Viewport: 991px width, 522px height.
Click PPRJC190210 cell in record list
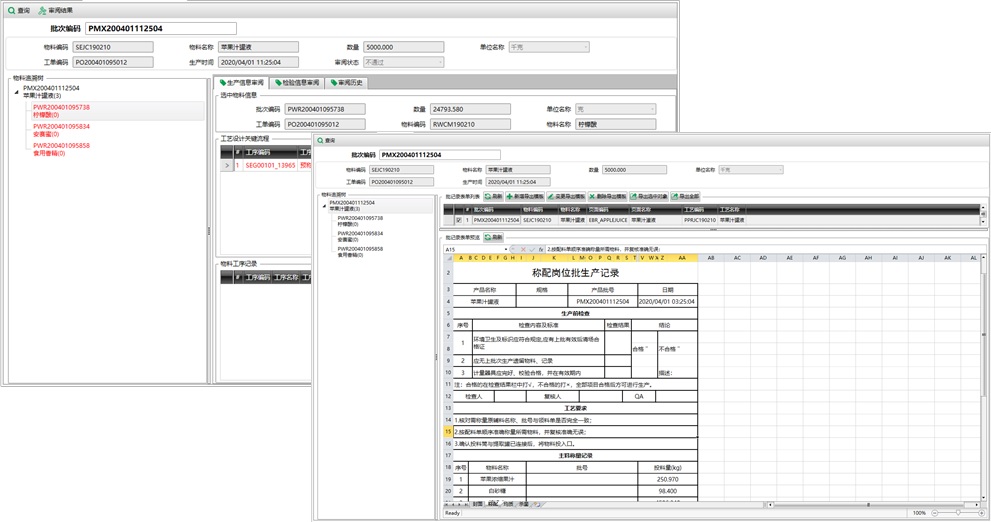pyautogui.click(x=700, y=220)
